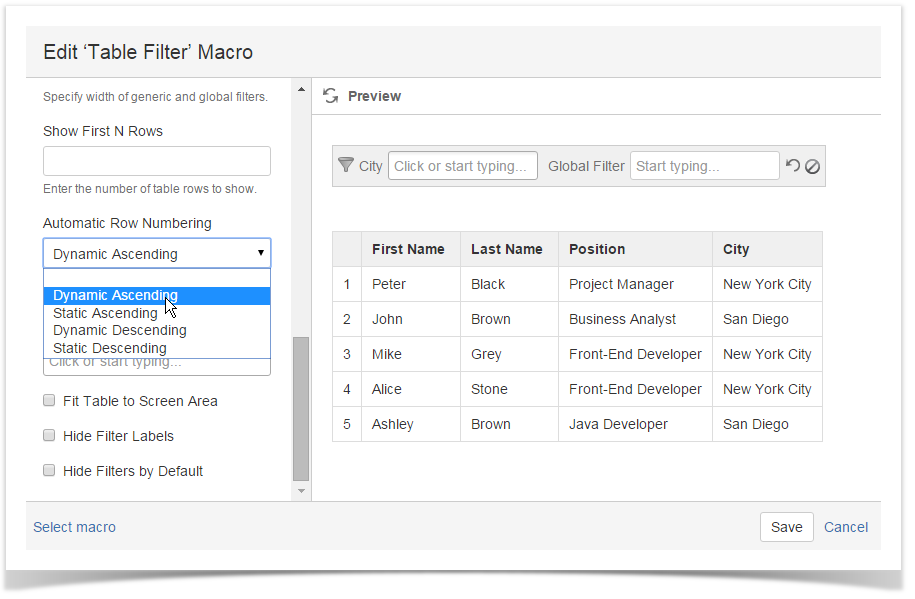Enable Fit Table to Screen Area
The image size is (915, 599).
(x=49, y=400)
